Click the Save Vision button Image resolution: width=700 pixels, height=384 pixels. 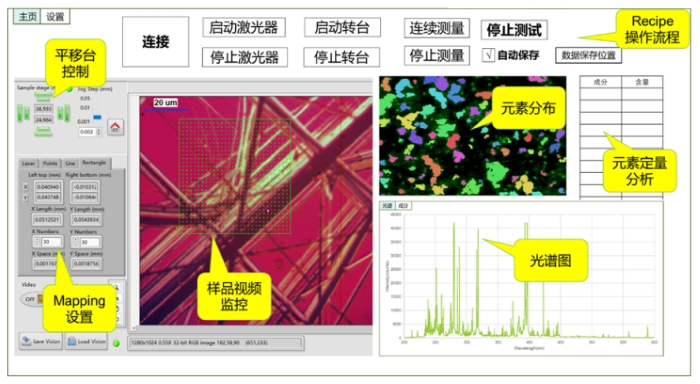[41, 341]
